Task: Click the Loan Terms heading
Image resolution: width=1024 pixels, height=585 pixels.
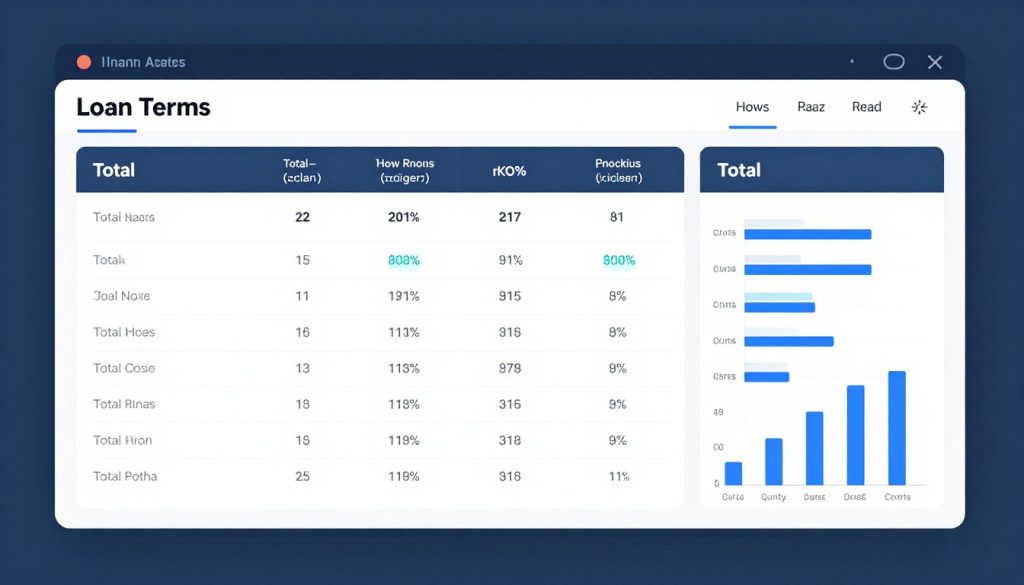Action: 144,107
